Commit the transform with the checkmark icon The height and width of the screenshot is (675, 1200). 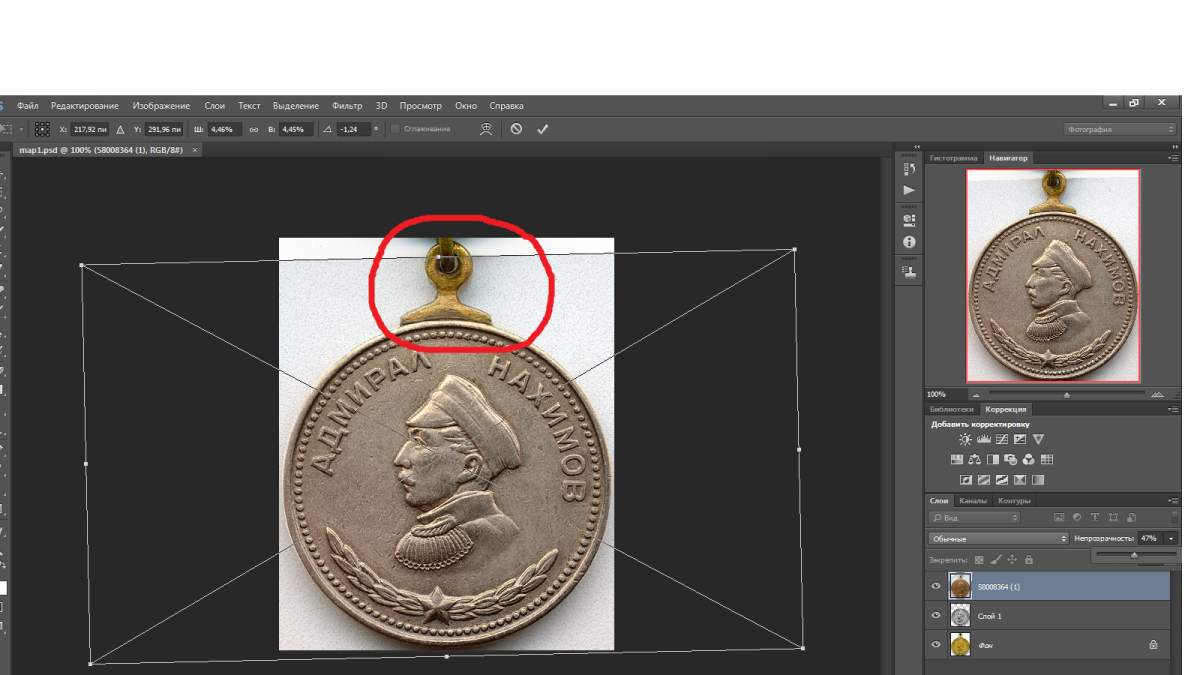coord(542,129)
